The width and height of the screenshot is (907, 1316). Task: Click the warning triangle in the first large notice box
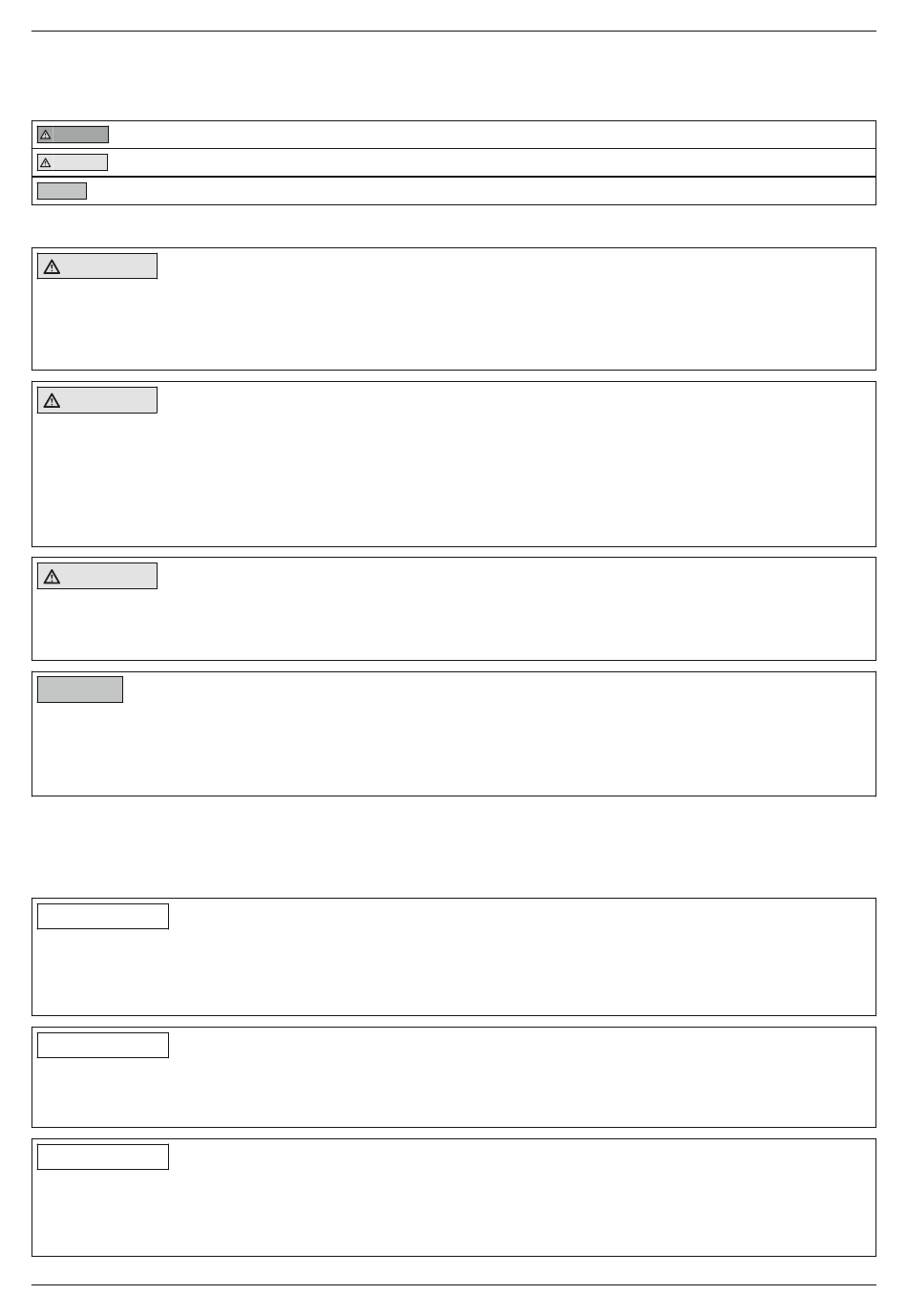coord(52,266)
